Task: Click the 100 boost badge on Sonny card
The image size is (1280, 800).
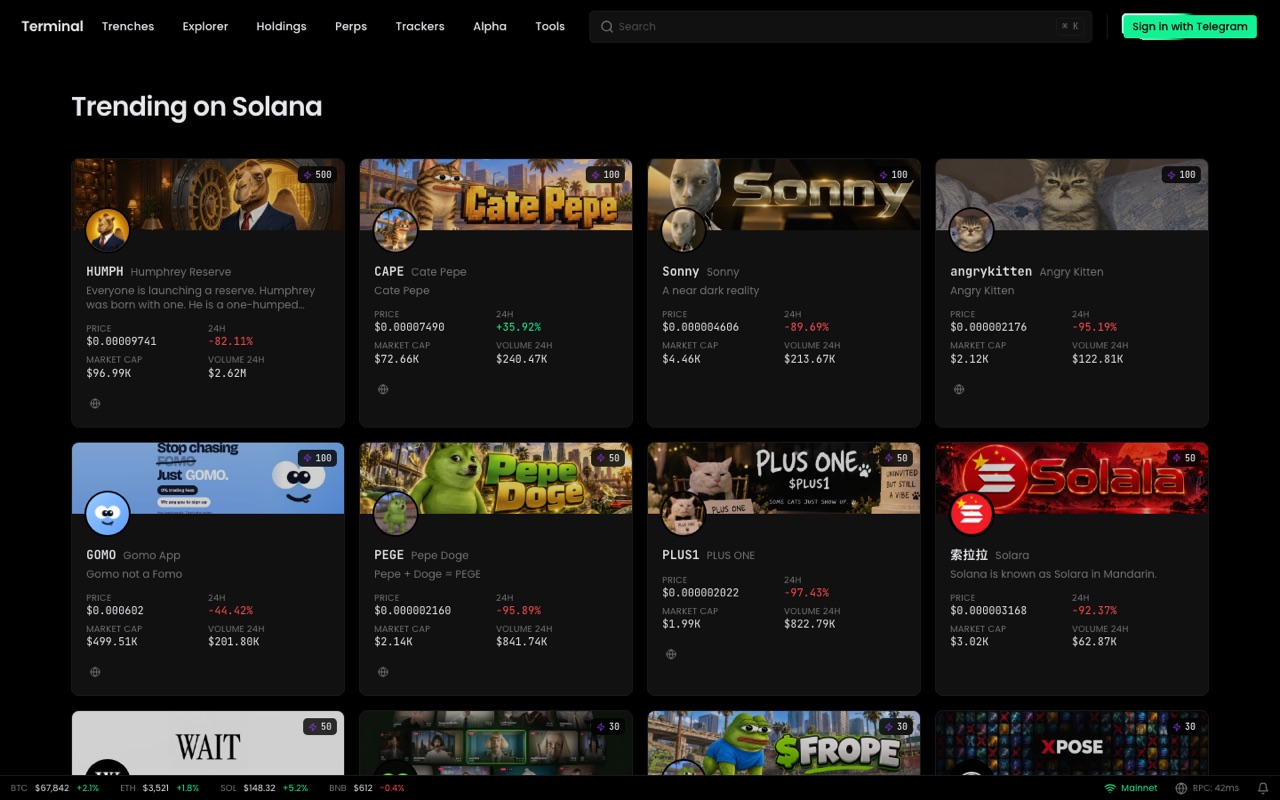Action: tap(893, 174)
